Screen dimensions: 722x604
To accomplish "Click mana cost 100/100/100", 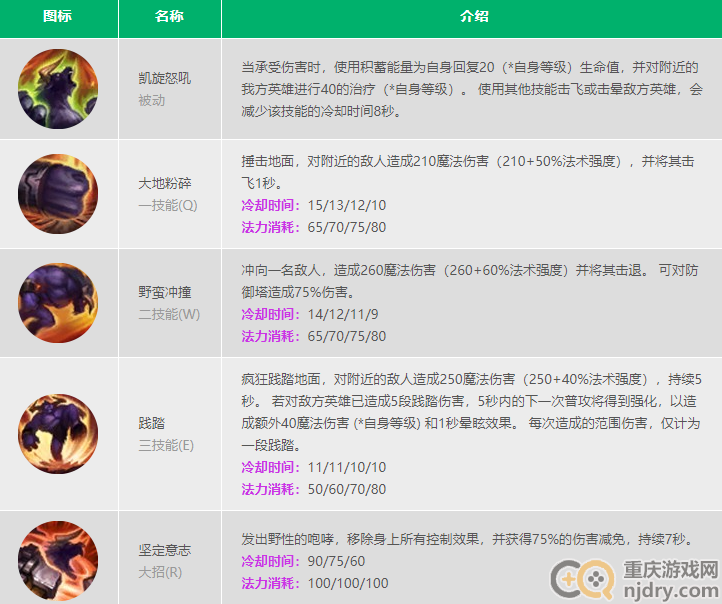I will (348, 583).
